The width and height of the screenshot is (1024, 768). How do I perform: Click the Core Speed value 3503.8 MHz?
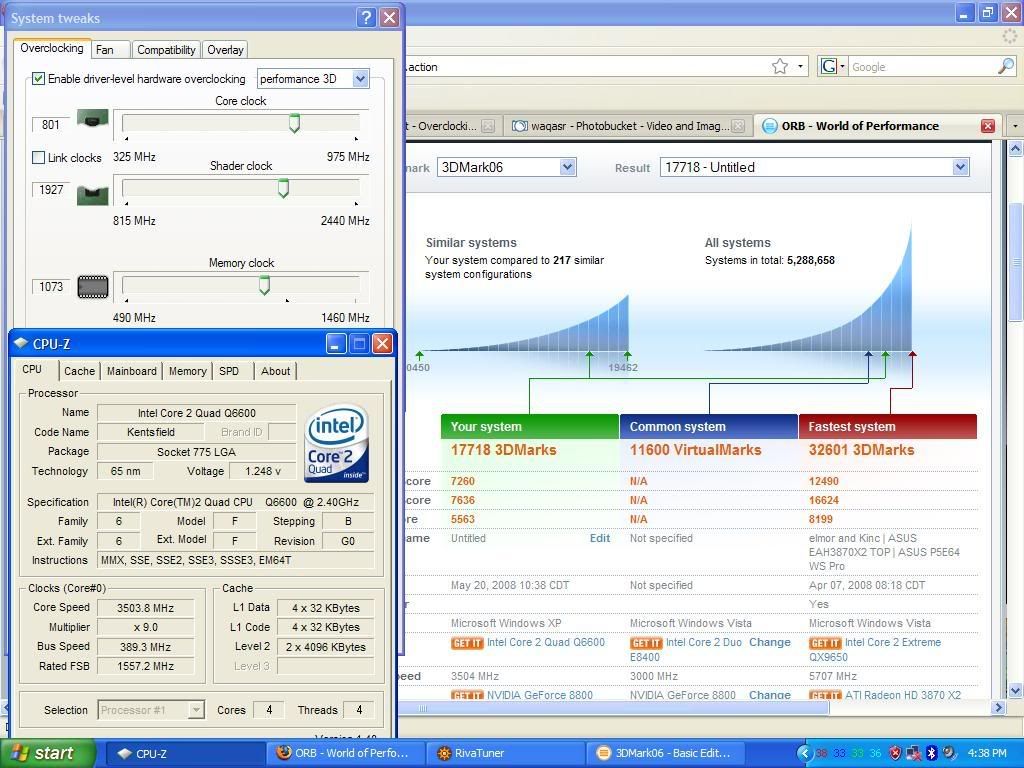146,608
